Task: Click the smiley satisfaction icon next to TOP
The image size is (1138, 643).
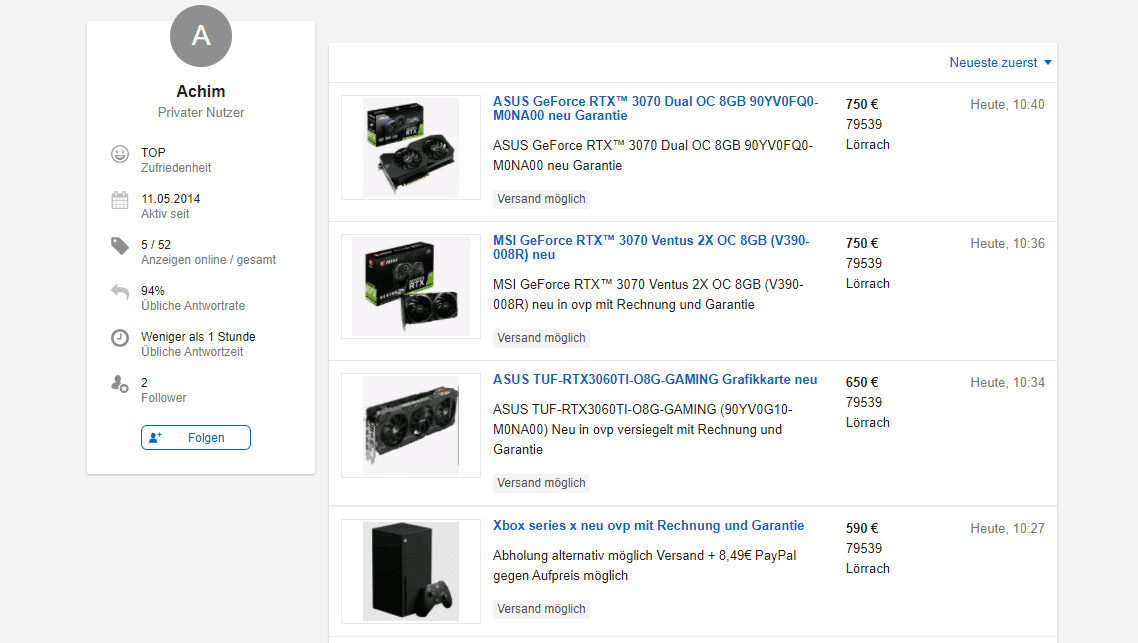Action: click(120, 154)
